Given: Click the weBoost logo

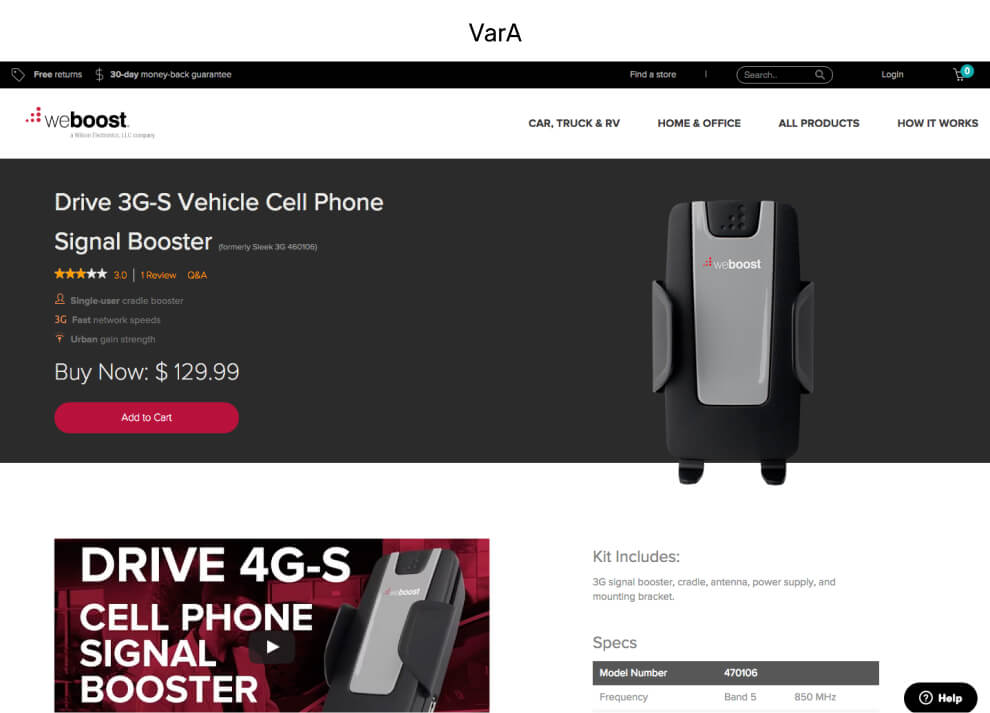Looking at the screenshot, I should pos(89,123).
